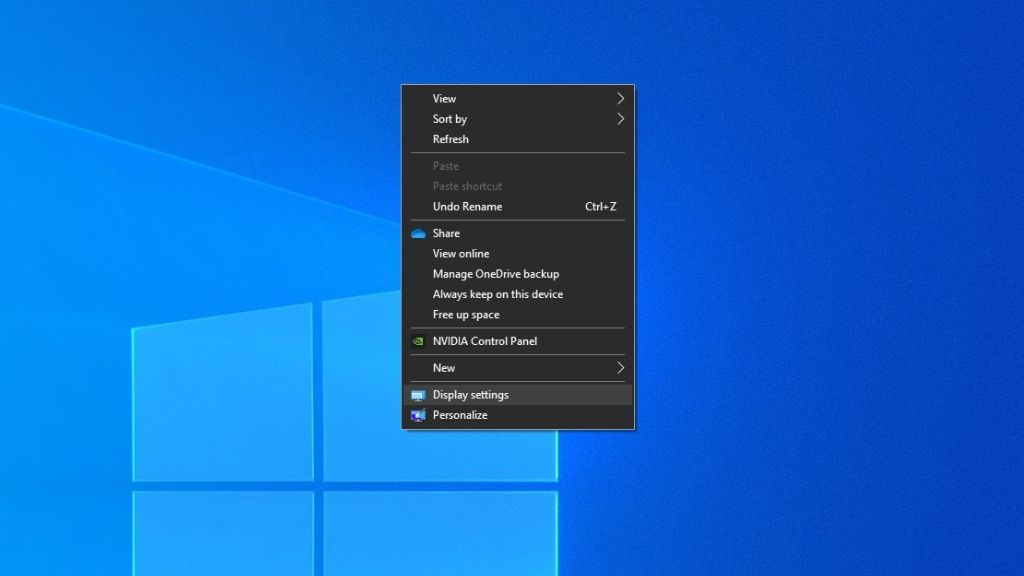Click the Personalize icon
This screenshot has width=1024, height=576.
[x=418, y=415]
